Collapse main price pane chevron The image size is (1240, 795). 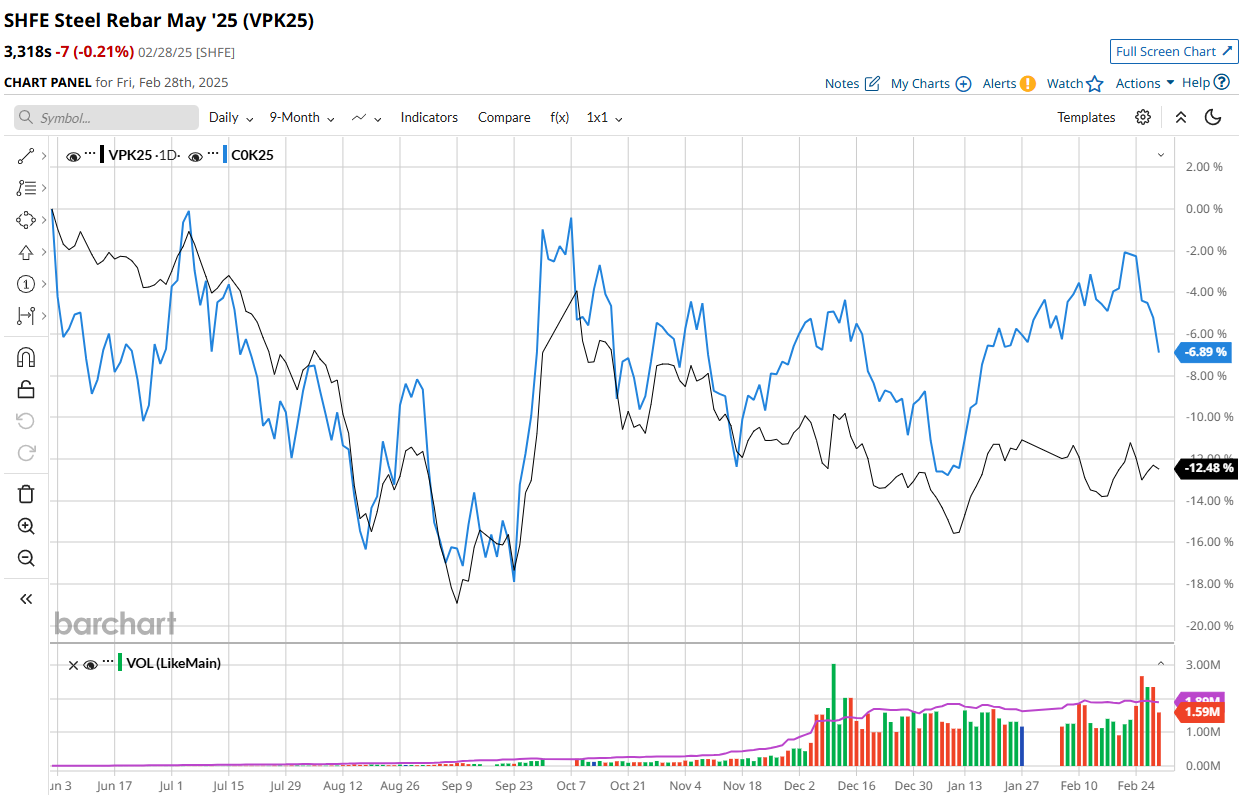1161,155
